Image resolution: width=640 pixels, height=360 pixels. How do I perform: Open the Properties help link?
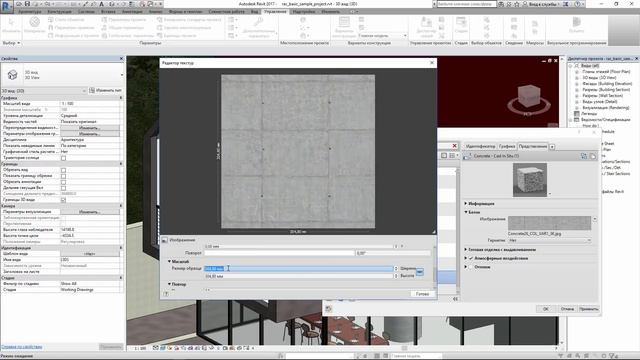coord(22,347)
